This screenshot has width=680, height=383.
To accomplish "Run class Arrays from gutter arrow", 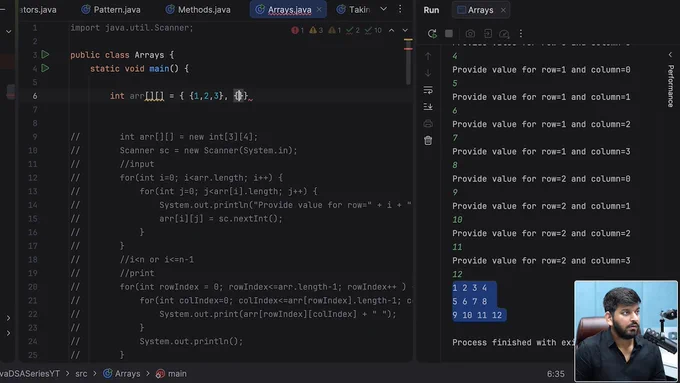I will [45, 55].
